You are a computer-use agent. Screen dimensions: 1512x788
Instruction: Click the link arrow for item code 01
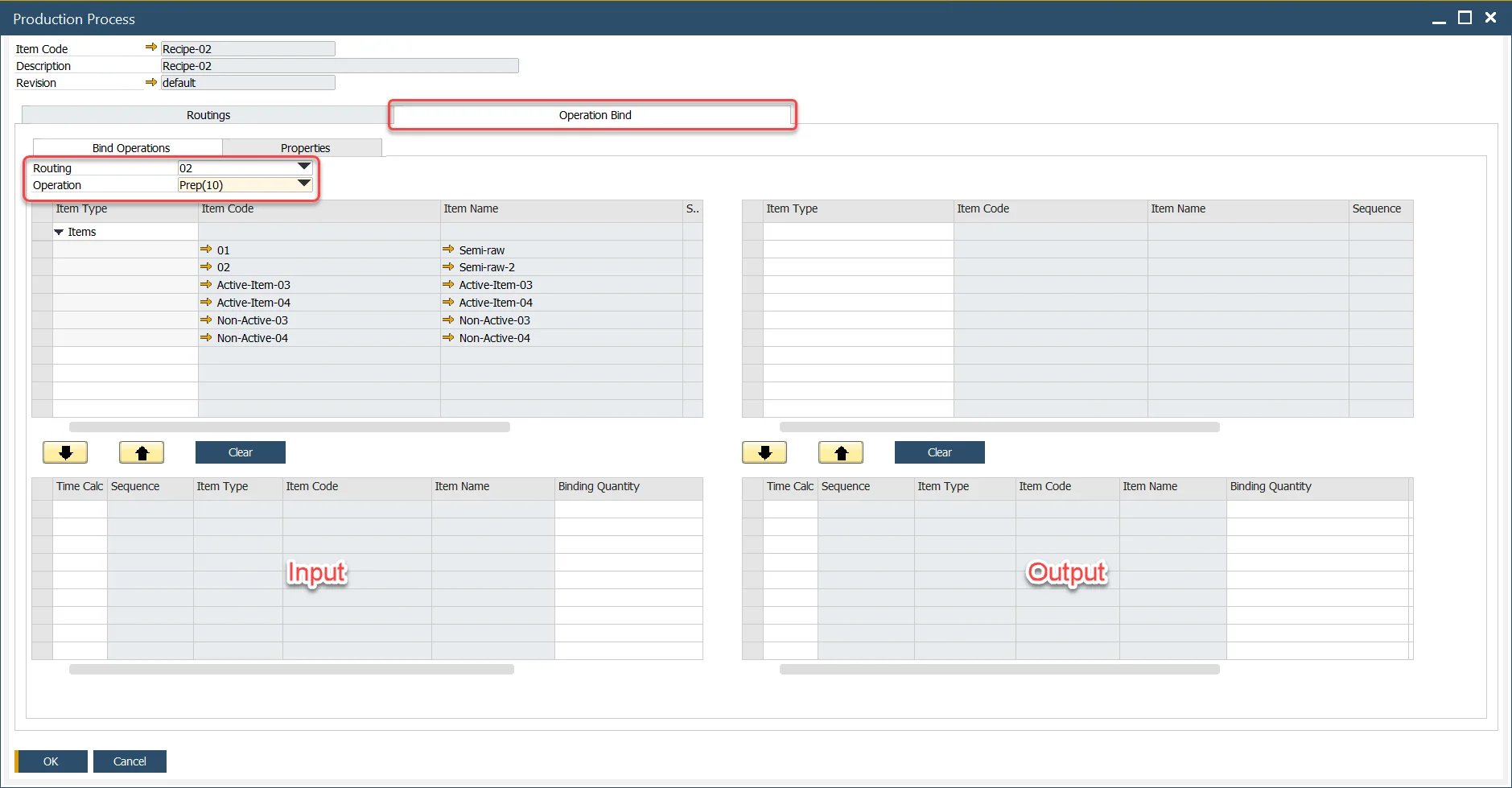coord(206,250)
